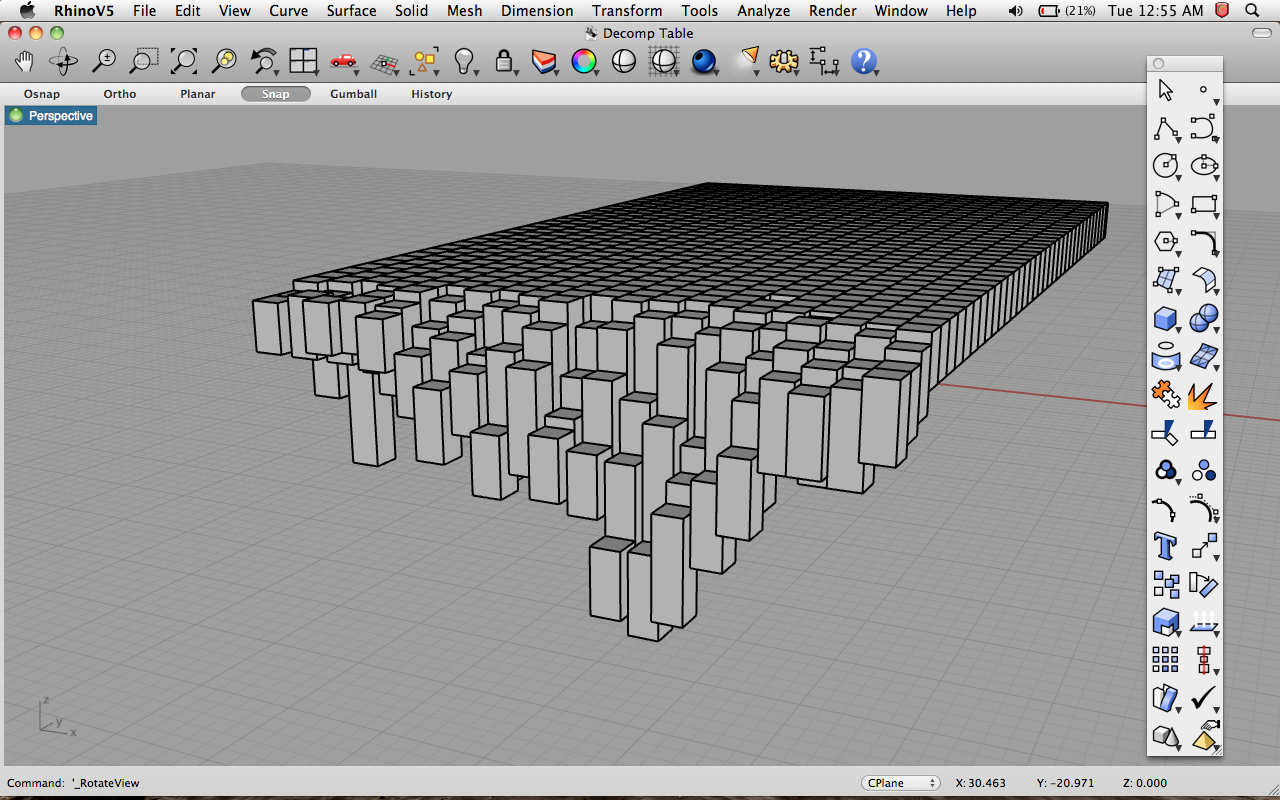Switch to Shaded viewport sphere icon

click(x=624, y=61)
